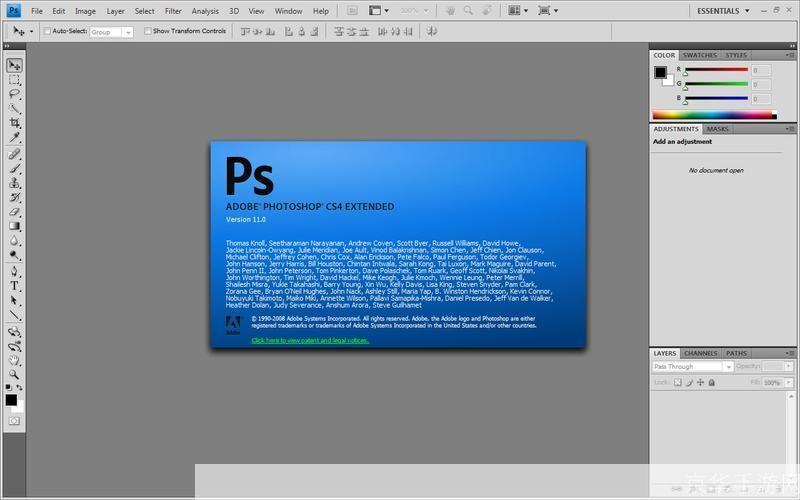Open the Color panel options menu
800x500 pixels.
coord(790,55)
